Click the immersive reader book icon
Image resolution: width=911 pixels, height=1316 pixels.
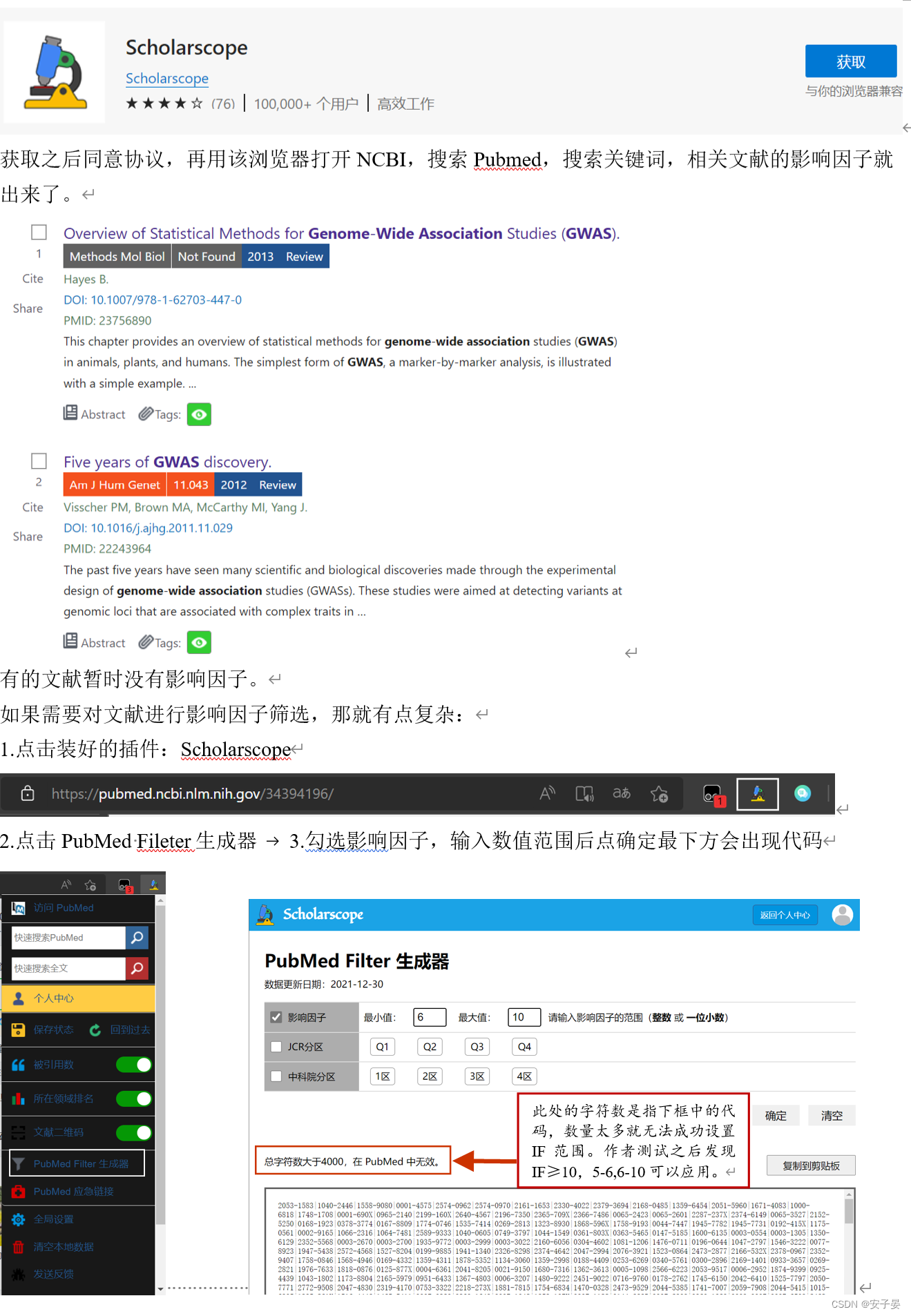(x=585, y=794)
